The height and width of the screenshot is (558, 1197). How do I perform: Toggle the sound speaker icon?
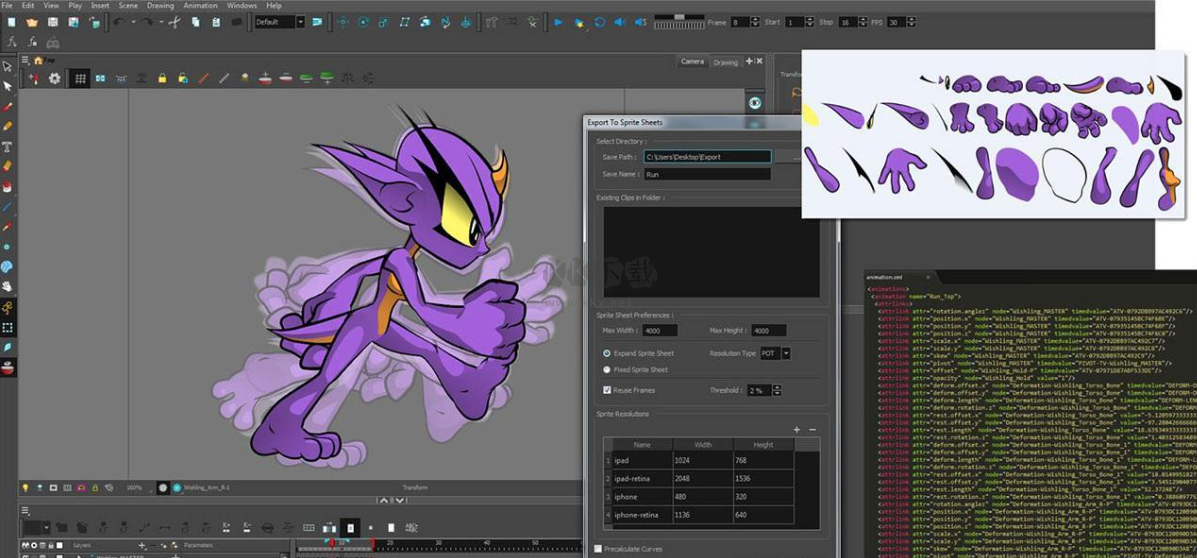click(619, 22)
